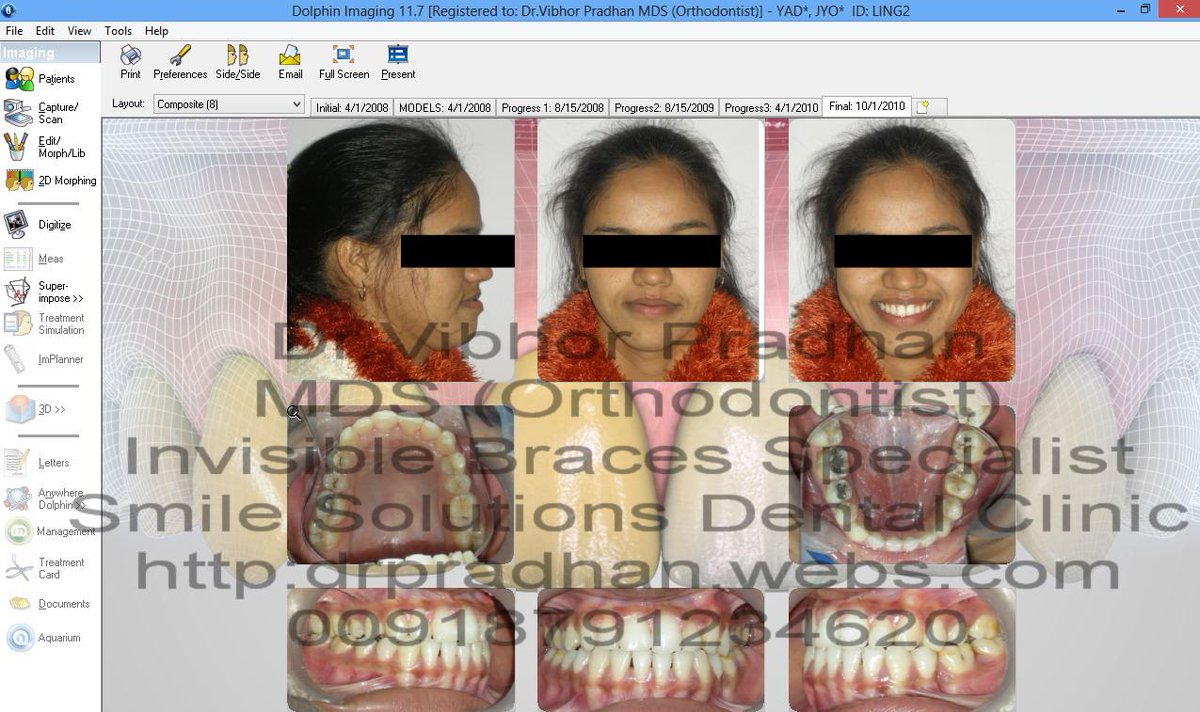Switch to the MODELS: 4/1/2008 tab
Viewport: 1200px width, 712px height.
(x=445, y=108)
